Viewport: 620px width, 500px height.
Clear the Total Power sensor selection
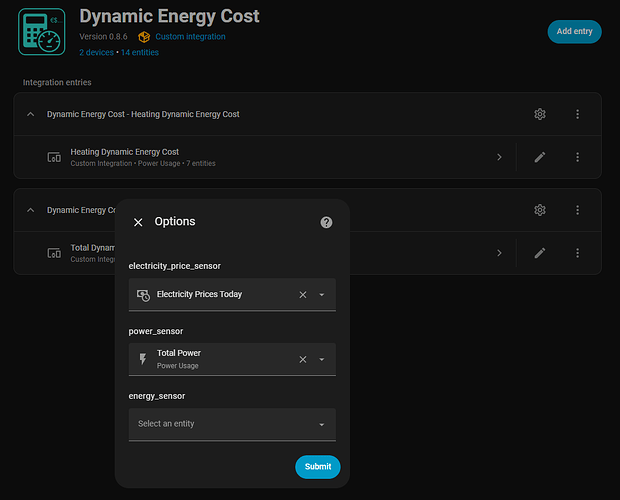(x=303, y=359)
